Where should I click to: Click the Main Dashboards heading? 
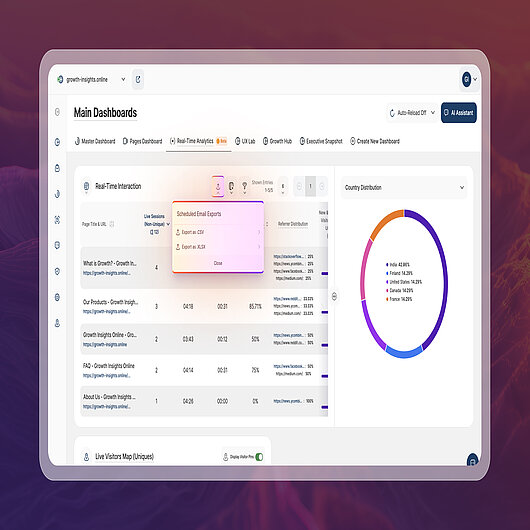click(105, 113)
